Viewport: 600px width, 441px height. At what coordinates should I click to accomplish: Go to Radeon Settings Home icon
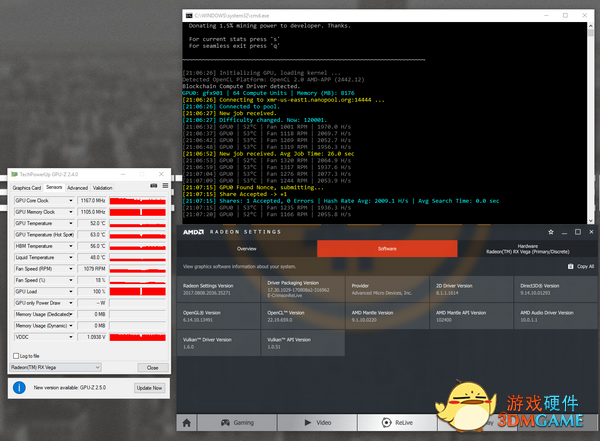pyautogui.click(x=187, y=423)
